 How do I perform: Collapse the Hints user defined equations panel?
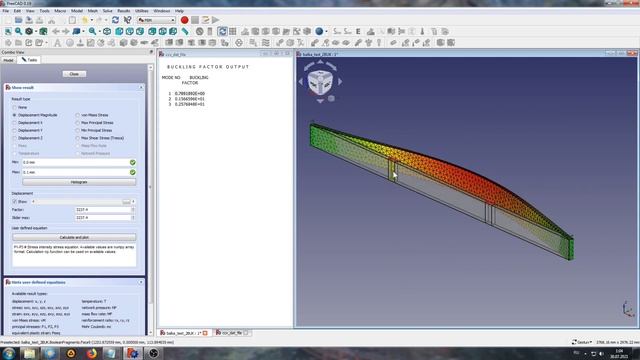[141, 282]
